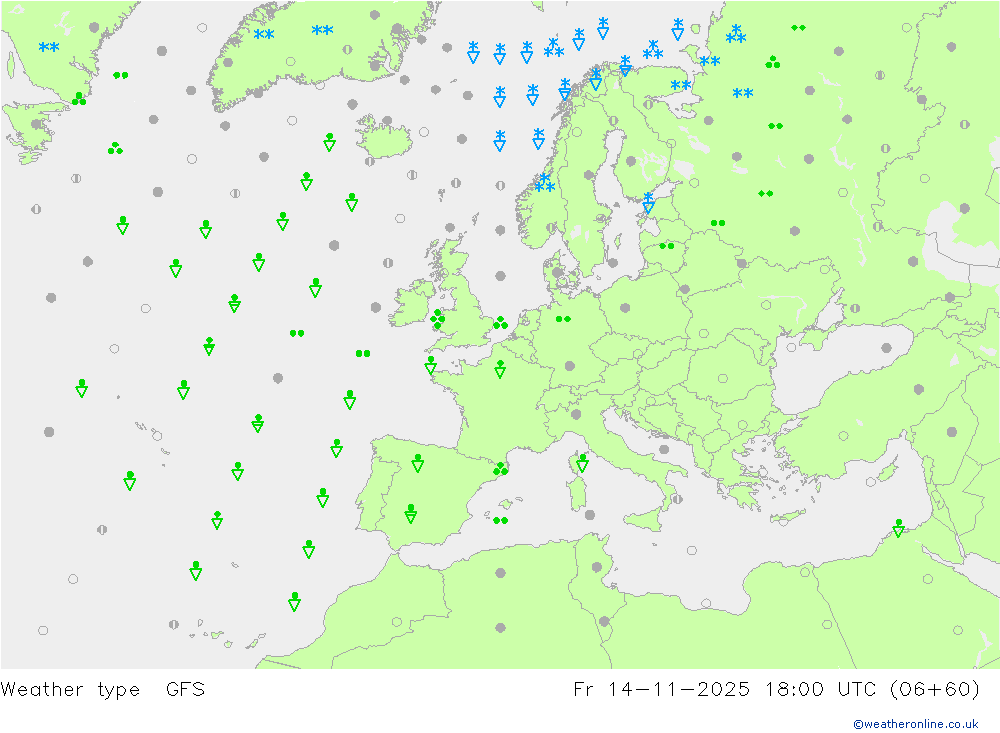1000x733 pixels.
Task: Click the GFS model label
Action: [x=186, y=690]
